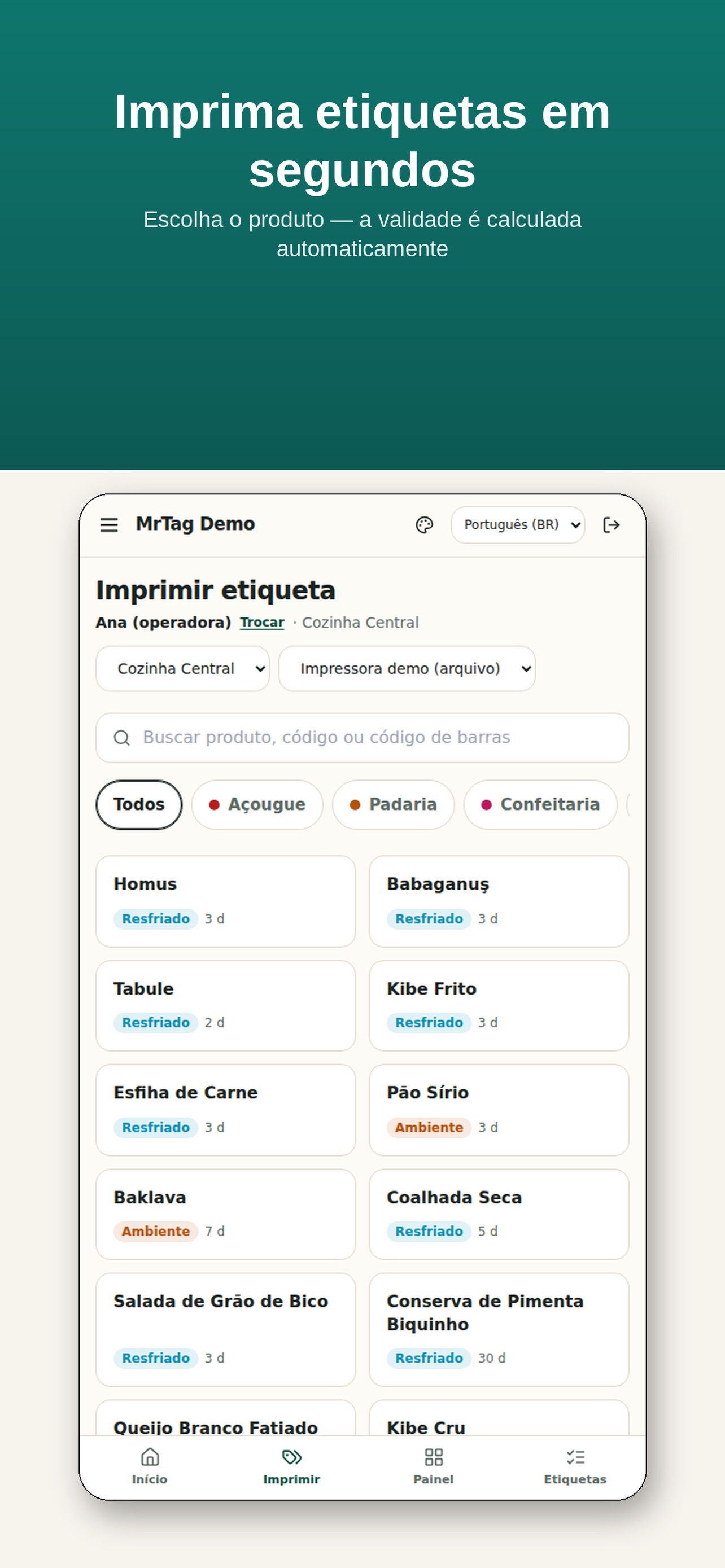
Task: Click the Resfriado badge on Coalhada Seca
Action: (x=429, y=1231)
